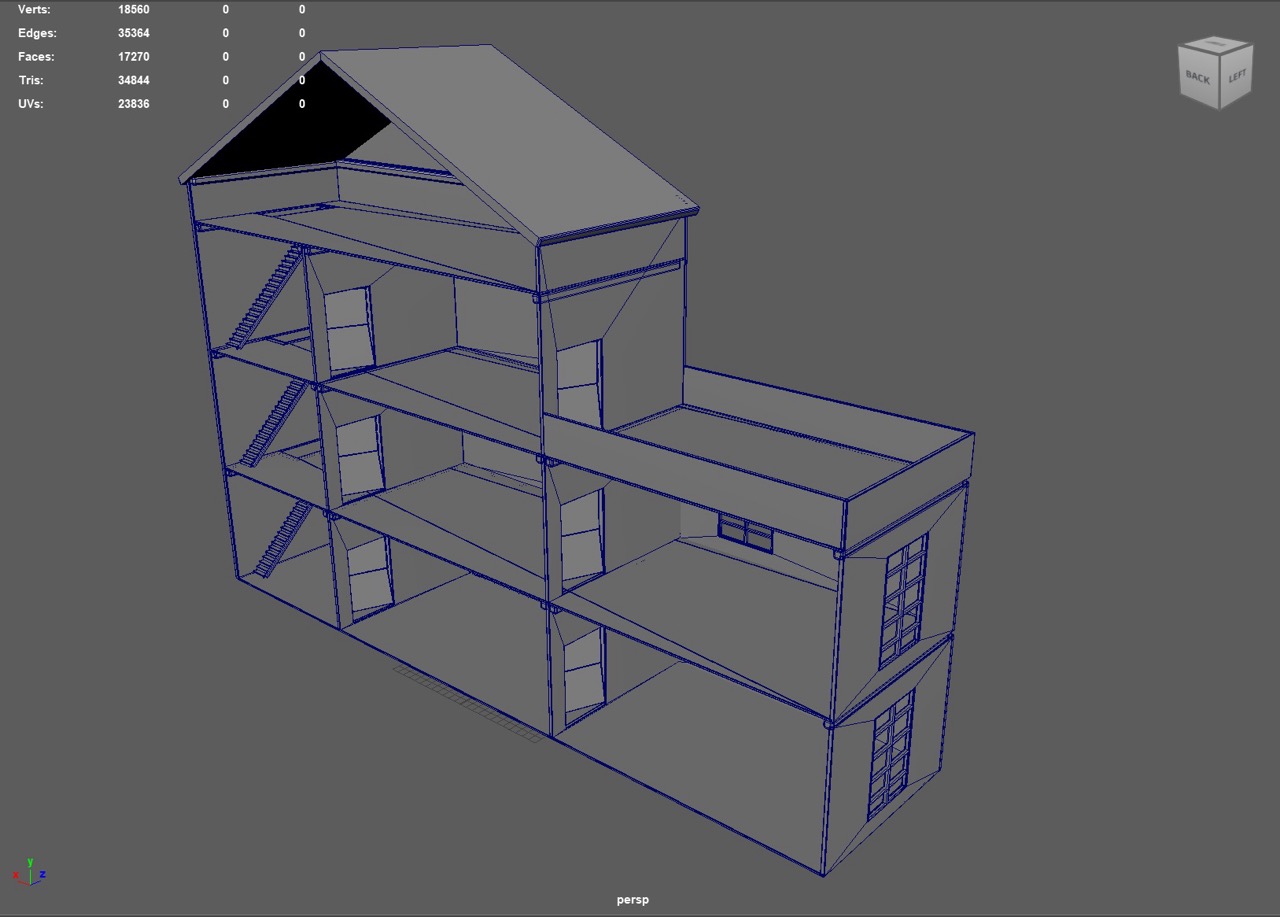Select the "Edges:" label in the HUD

tap(37, 33)
